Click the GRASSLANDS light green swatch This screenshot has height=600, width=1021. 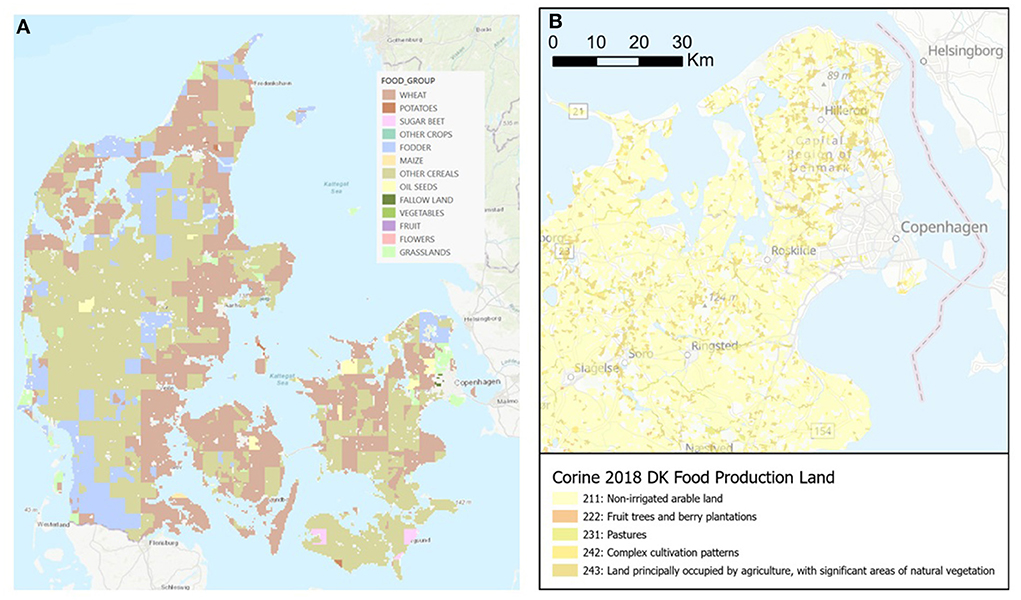(387, 252)
